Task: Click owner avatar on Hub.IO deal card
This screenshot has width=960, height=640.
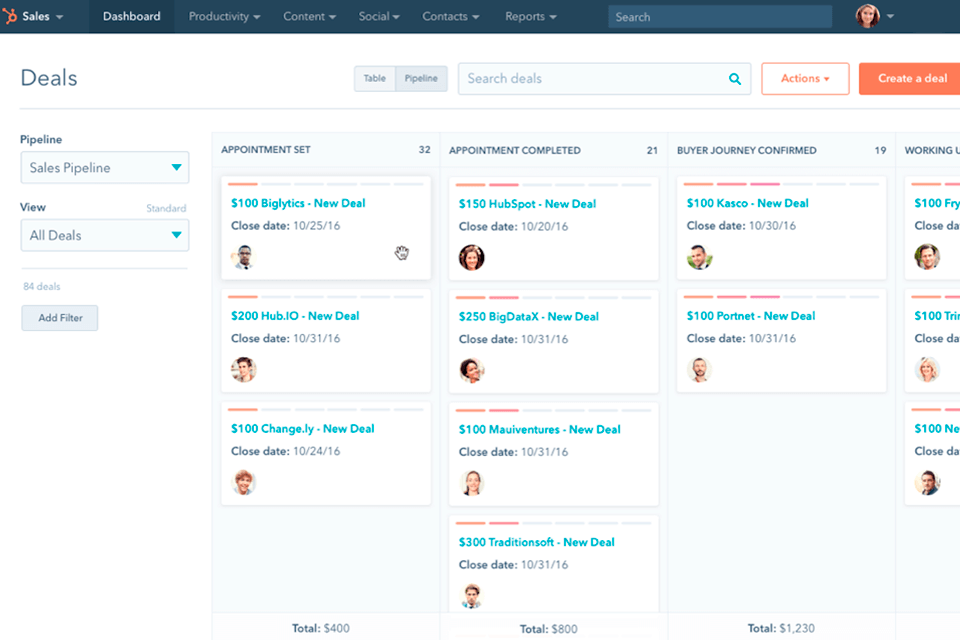Action: pyautogui.click(x=244, y=370)
